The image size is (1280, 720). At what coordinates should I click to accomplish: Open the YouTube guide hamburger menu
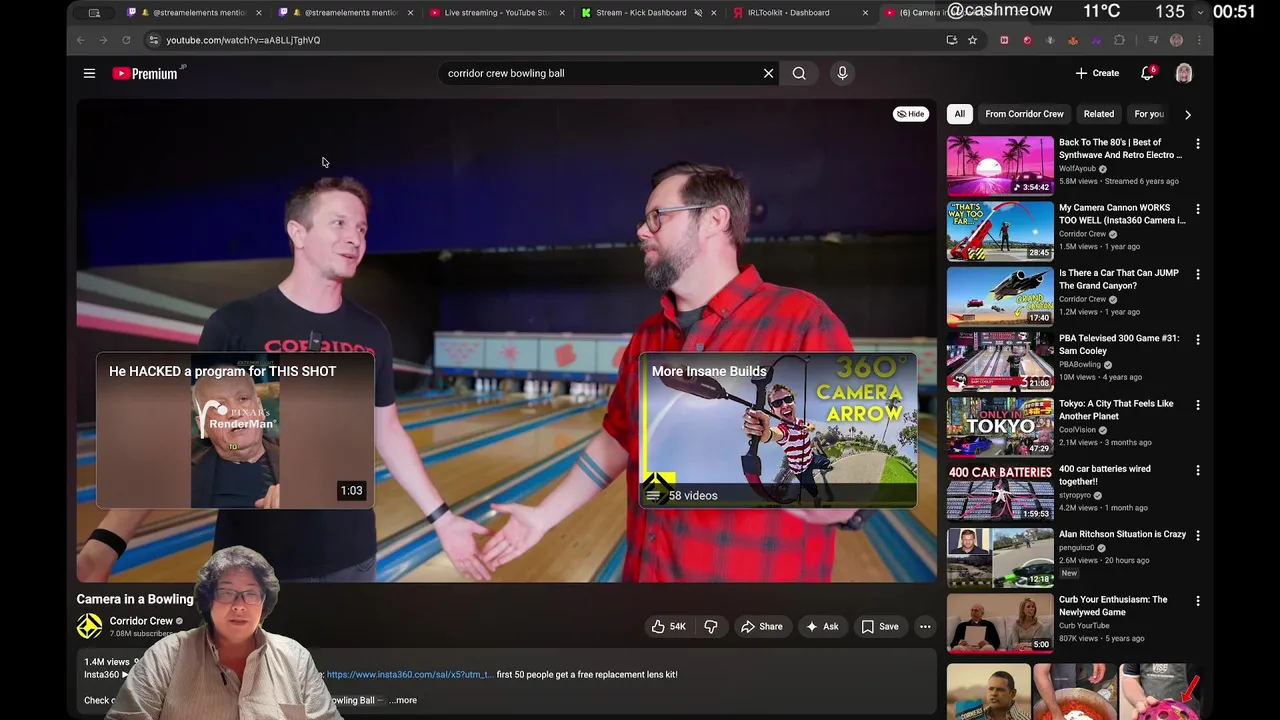[89, 73]
